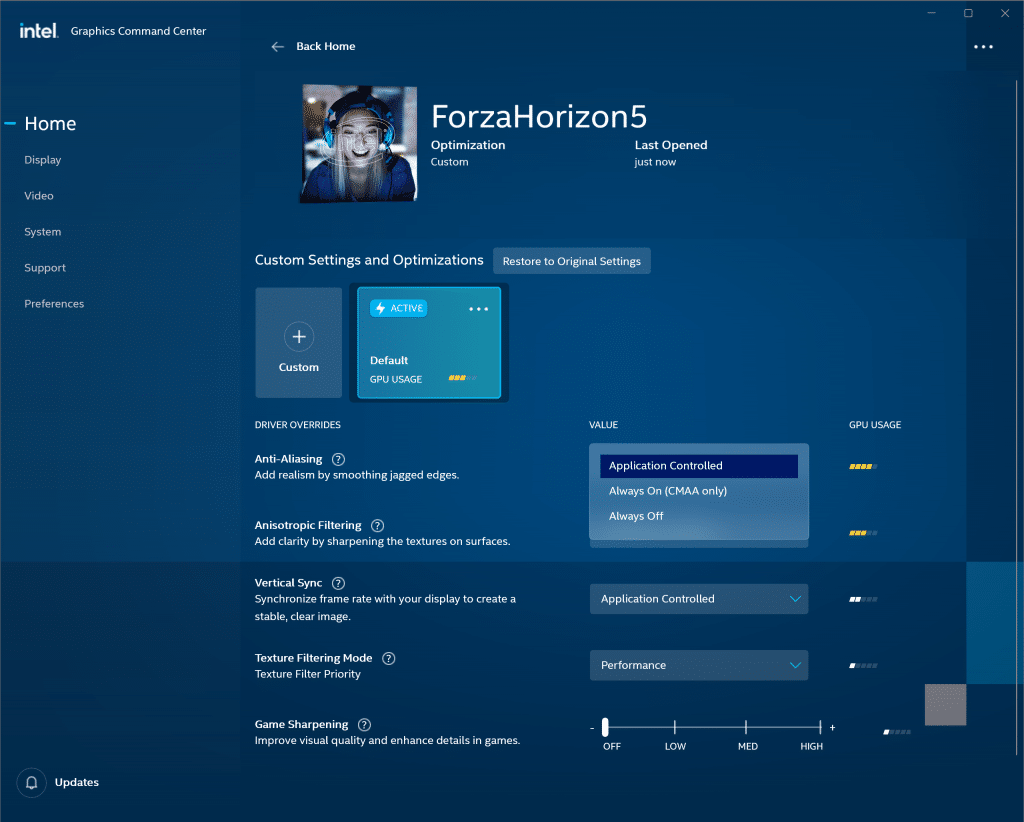This screenshot has width=1024, height=822.
Task: Click the Custom Settings and Optimizations heading
Action: point(369,260)
